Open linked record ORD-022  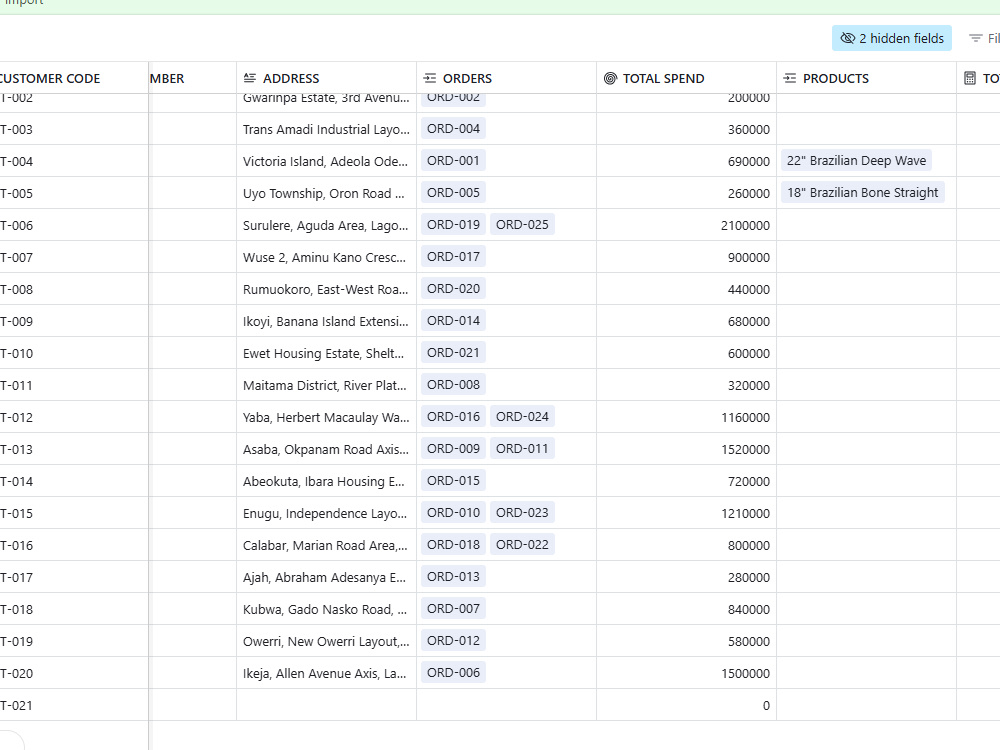tap(522, 545)
